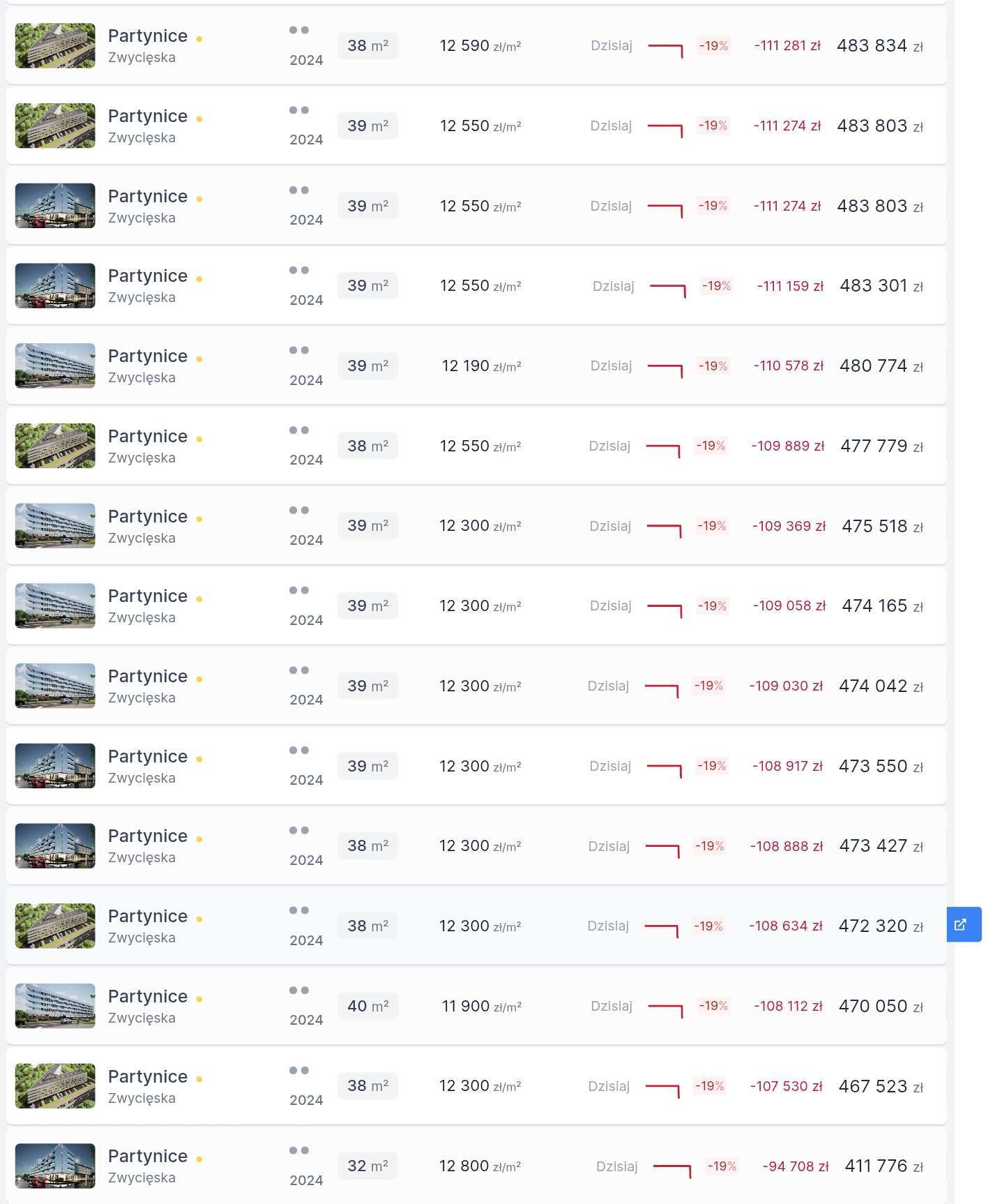Open Partynice listing priced 12 190 zł/m²
The height and width of the screenshot is (1204, 1002).
(148, 356)
